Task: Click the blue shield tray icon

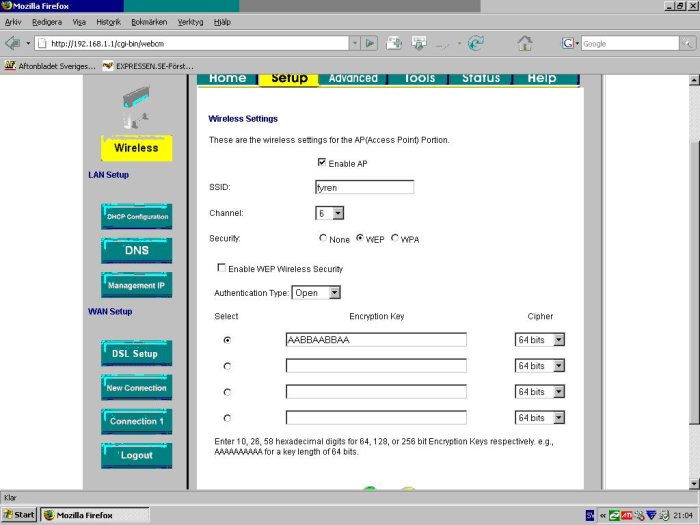Action: click(651, 515)
